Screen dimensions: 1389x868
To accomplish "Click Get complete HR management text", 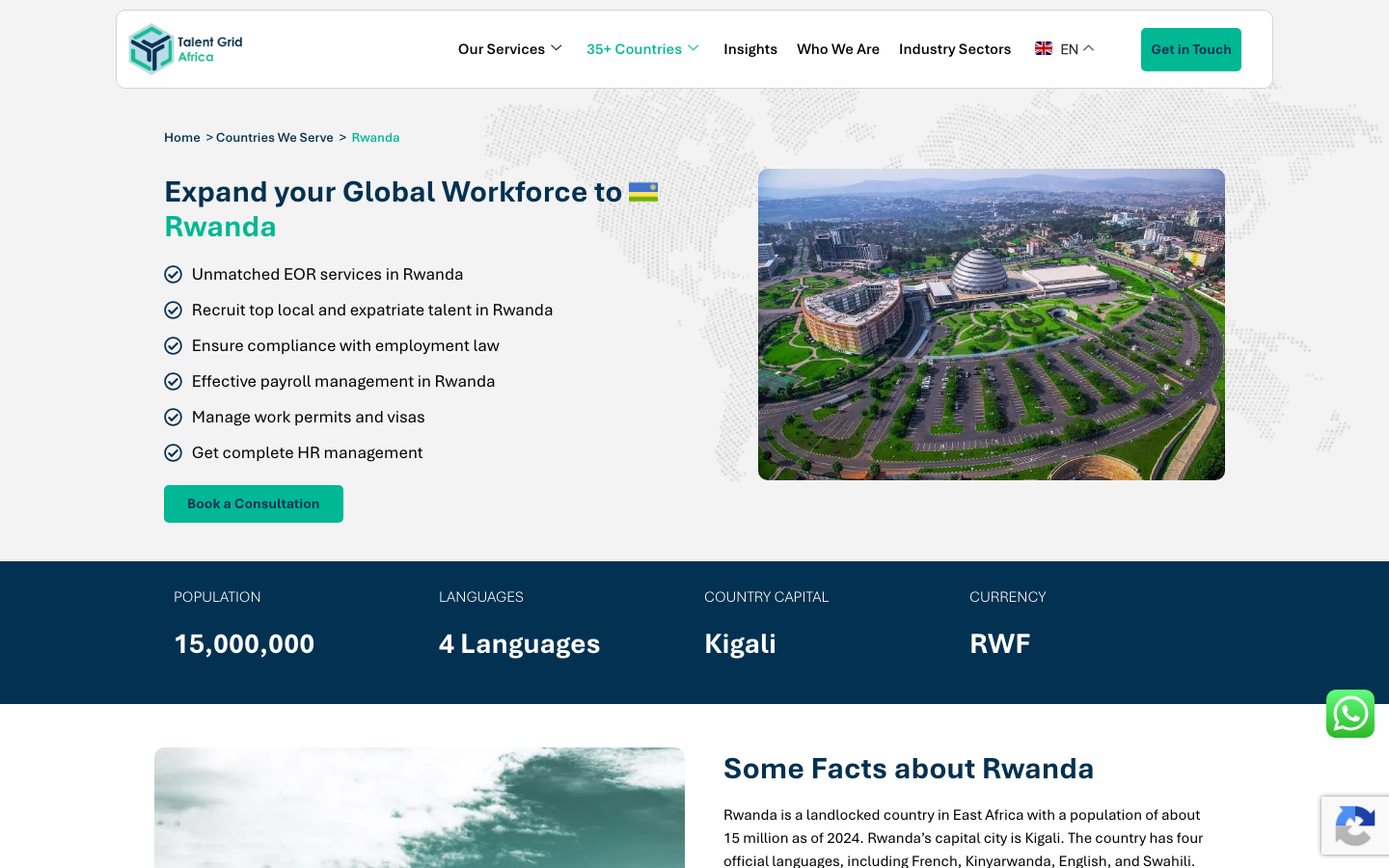I will 307,453.
